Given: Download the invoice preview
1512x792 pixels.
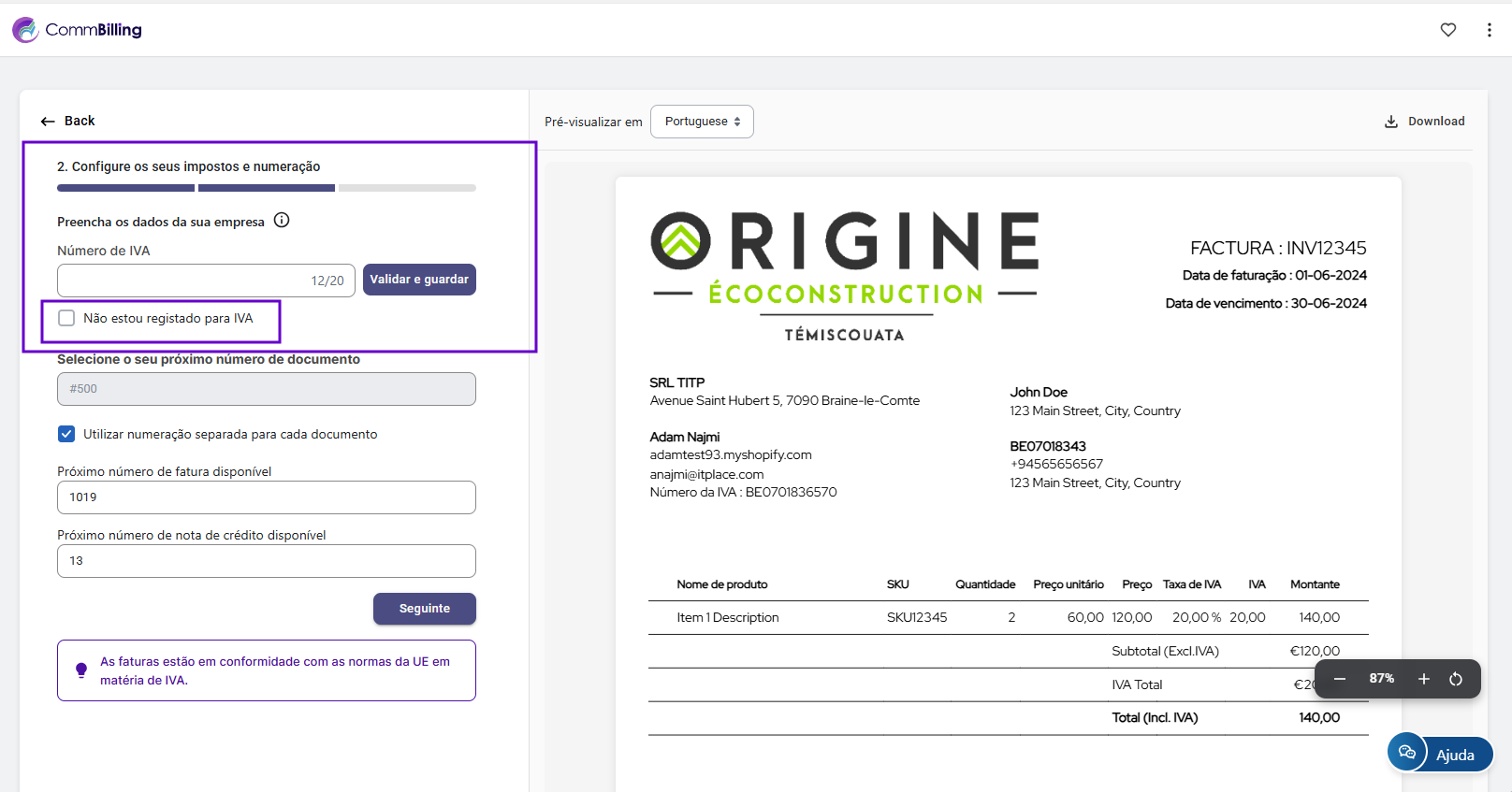Looking at the screenshot, I should pyautogui.click(x=1424, y=122).
